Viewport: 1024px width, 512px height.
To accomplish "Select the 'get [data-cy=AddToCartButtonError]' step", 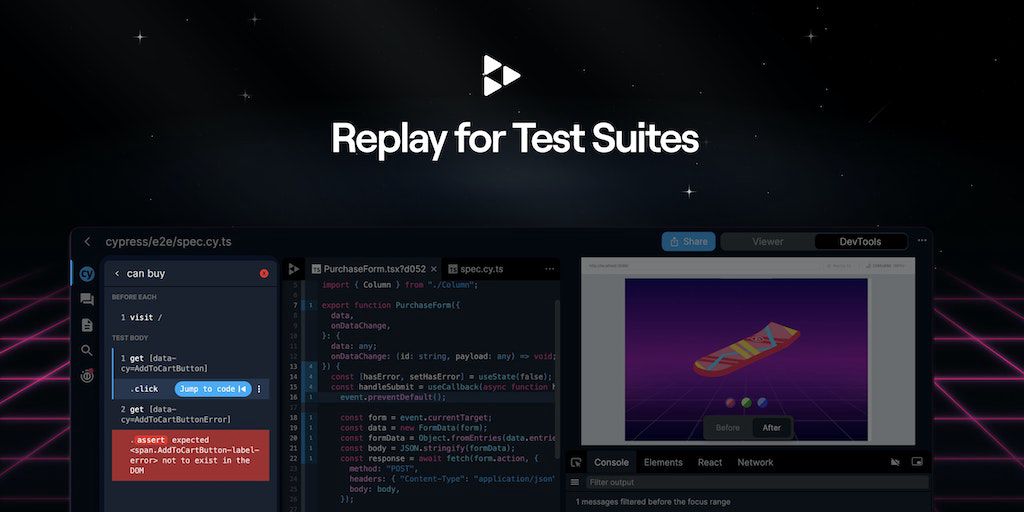I will [x=191, y=414].
